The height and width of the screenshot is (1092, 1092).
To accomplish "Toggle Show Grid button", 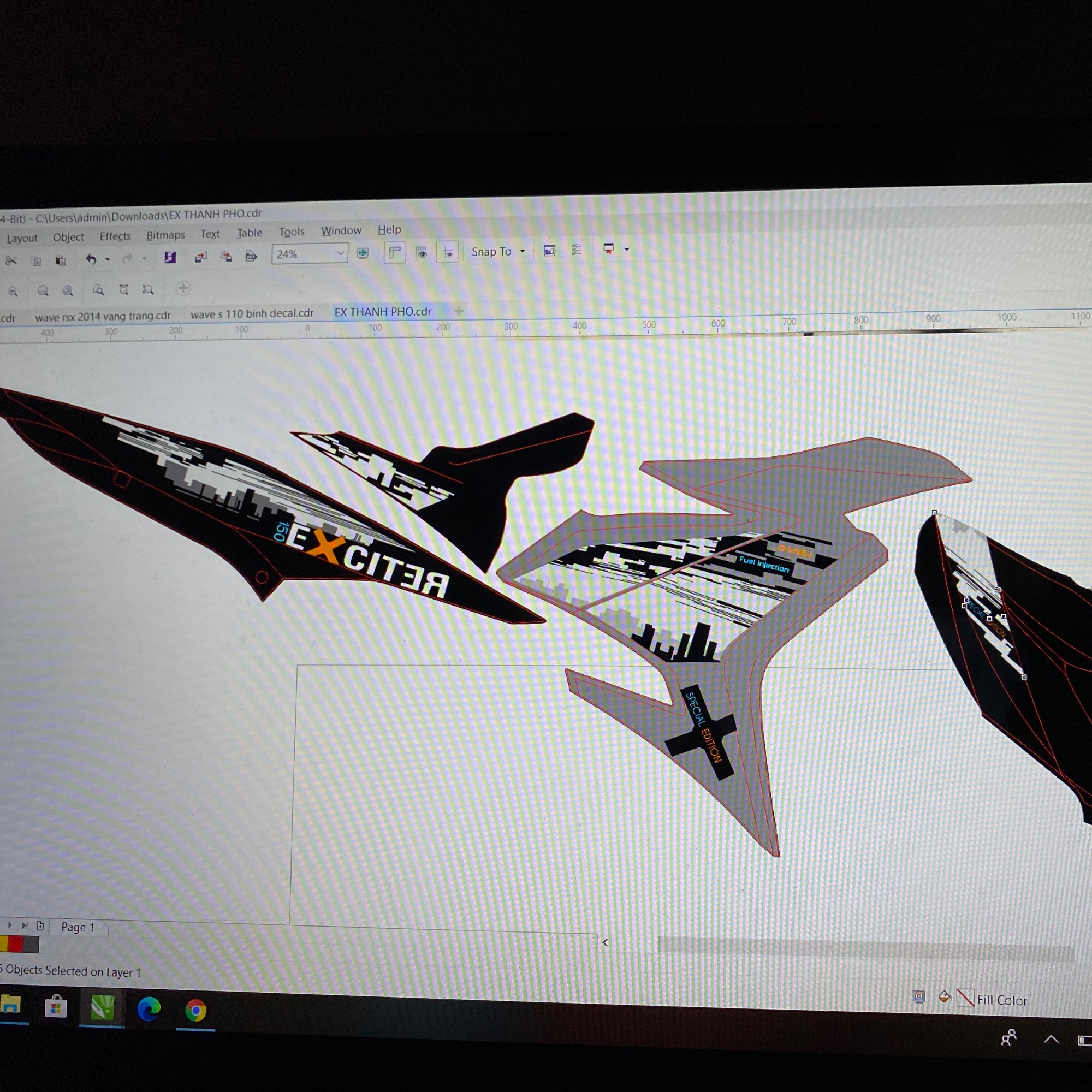I will point(421,252).
